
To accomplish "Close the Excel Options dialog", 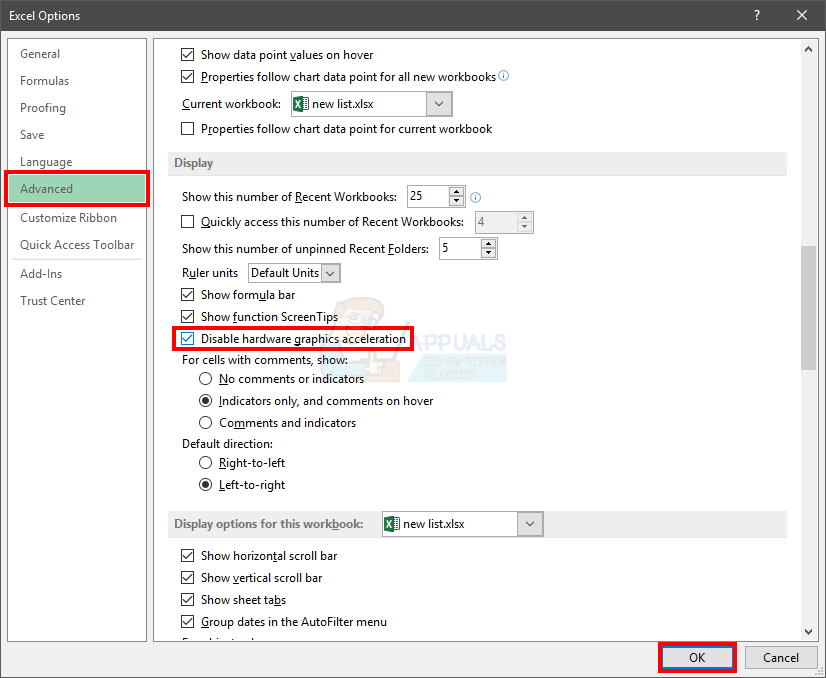I will pos(802,15).
